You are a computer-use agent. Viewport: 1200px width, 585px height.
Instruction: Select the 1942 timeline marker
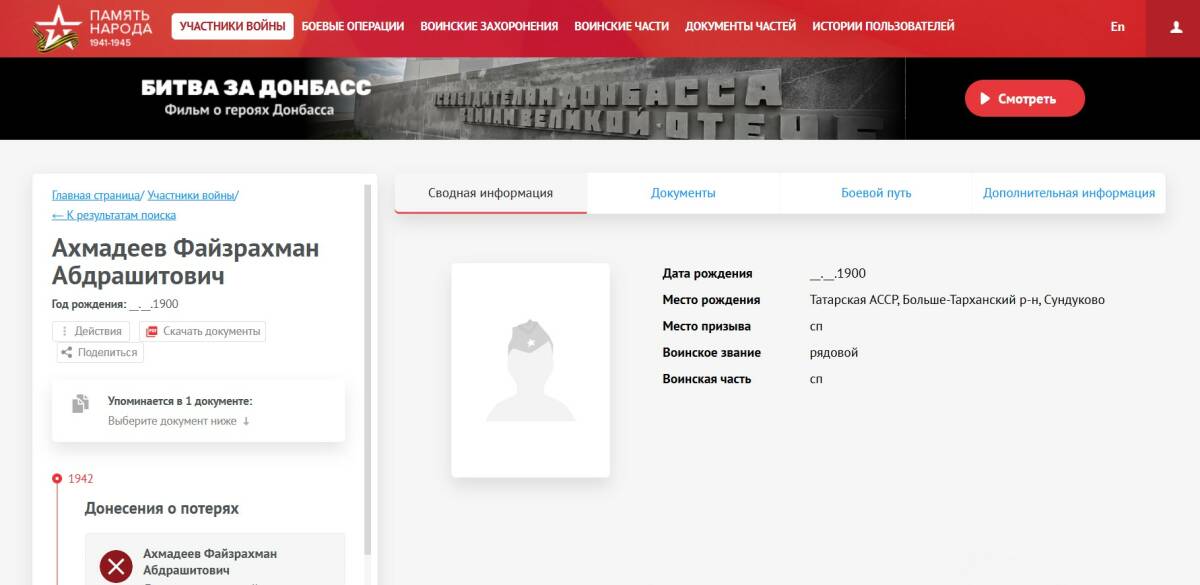[57, 479]
